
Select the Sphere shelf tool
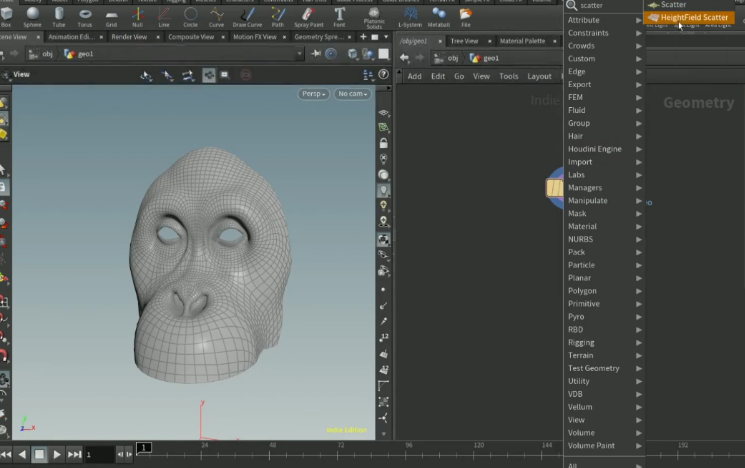33,15
